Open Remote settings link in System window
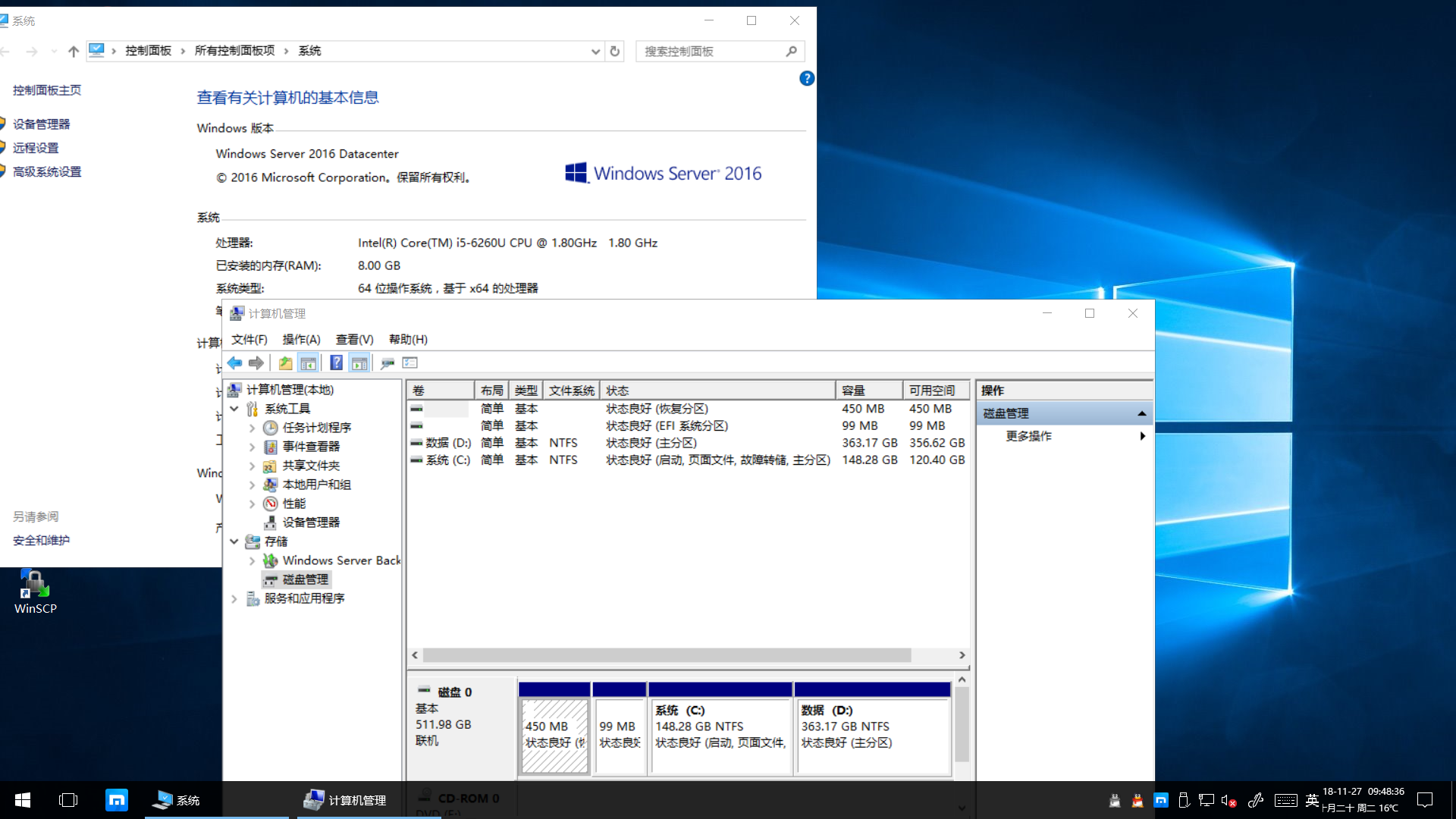 click(x=36, y=148)
